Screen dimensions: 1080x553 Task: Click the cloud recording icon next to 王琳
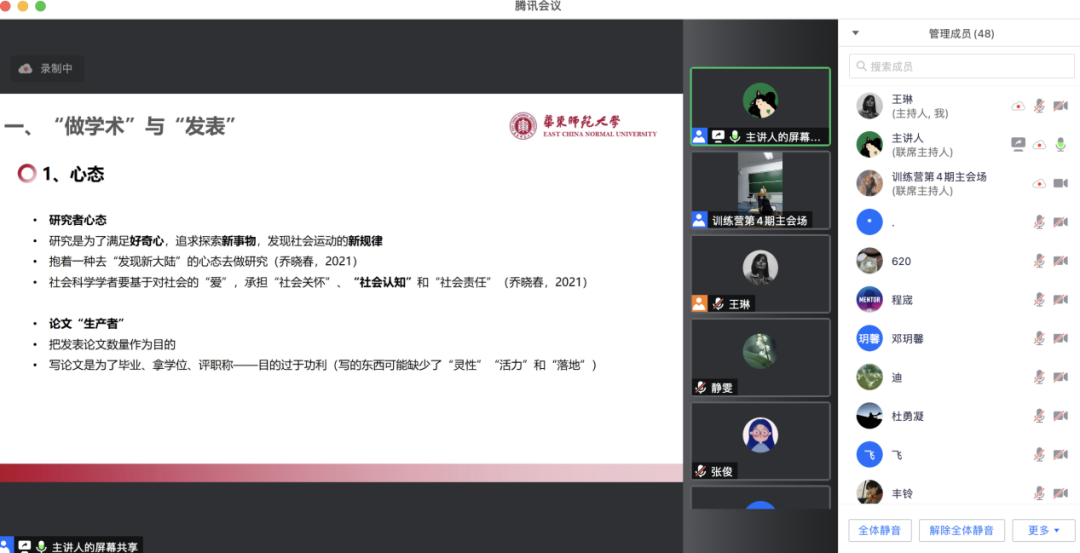[1018, 106]
